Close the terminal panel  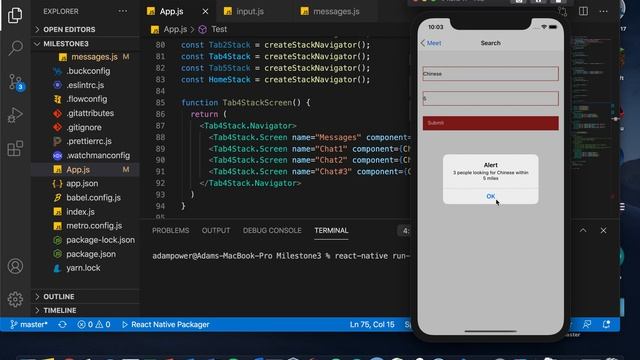[x=603, y=231]
